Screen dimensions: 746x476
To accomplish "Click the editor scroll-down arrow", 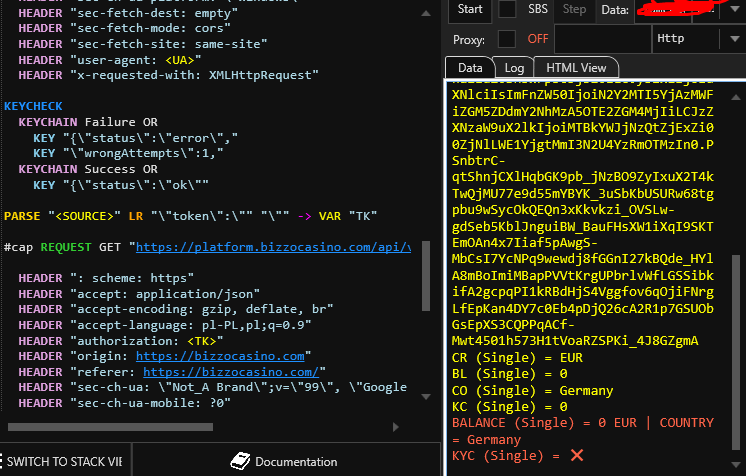I will point(426,397).
